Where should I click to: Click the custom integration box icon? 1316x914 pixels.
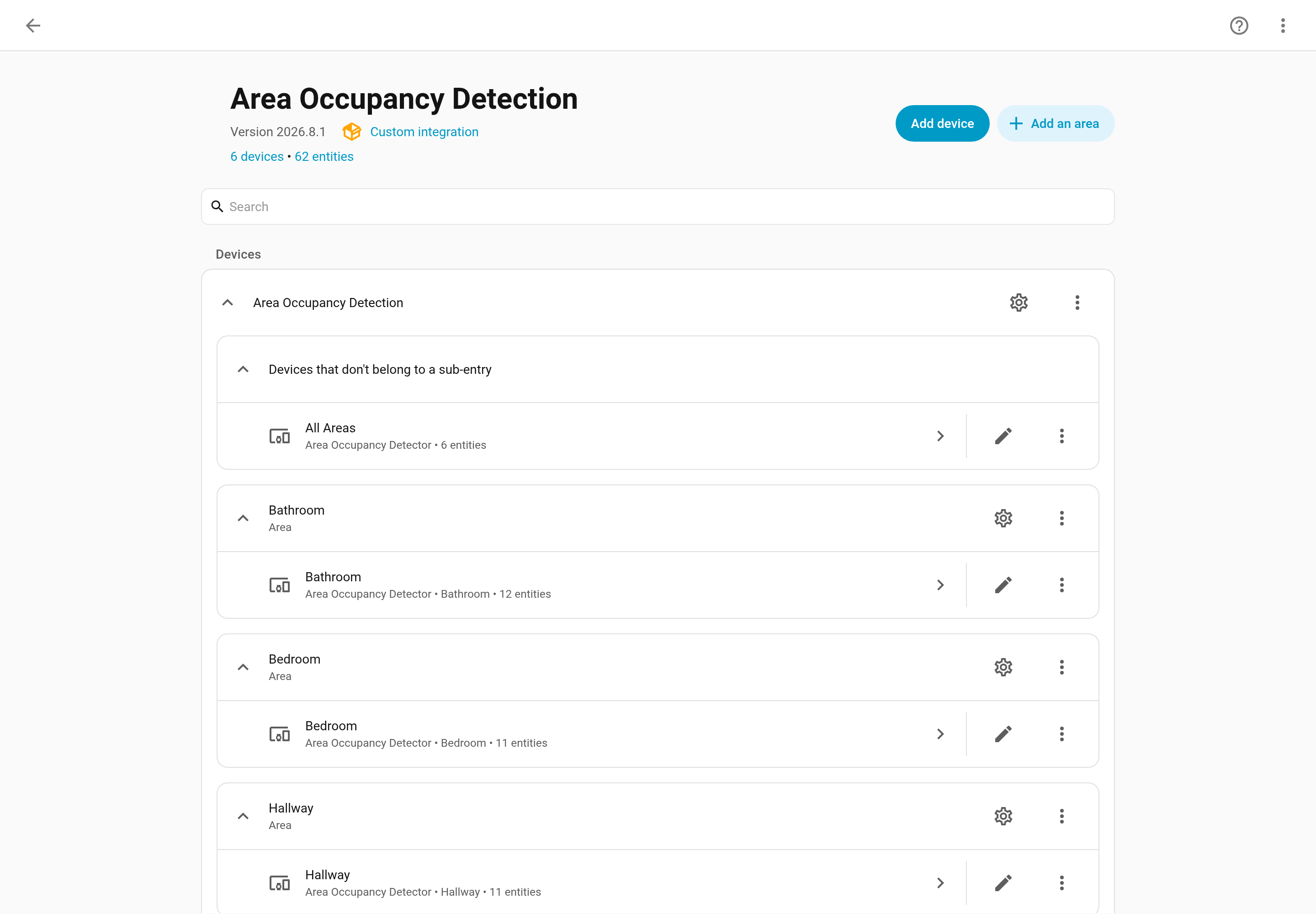pyautogui.click(x=352, y=132)
